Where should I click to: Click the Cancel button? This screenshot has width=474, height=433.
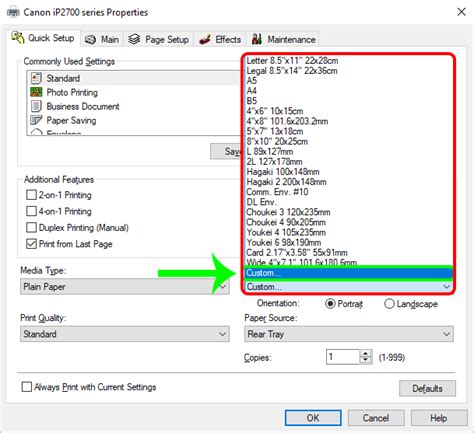pos(376,418)
